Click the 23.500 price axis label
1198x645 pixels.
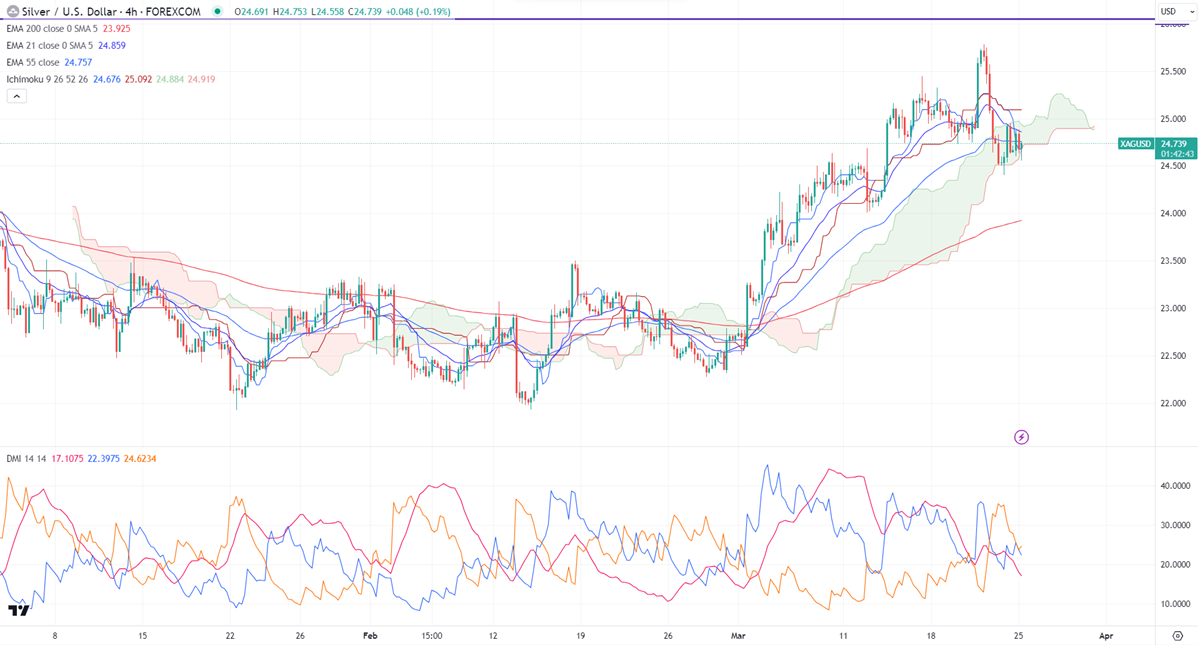point(1173,261)
